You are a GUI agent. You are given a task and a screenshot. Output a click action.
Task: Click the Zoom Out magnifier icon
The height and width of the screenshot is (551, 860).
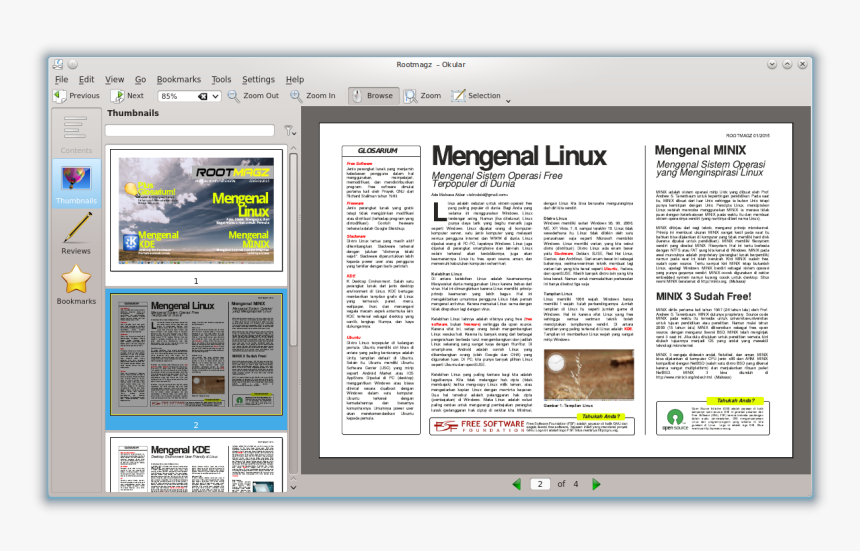tap(233, 96)
